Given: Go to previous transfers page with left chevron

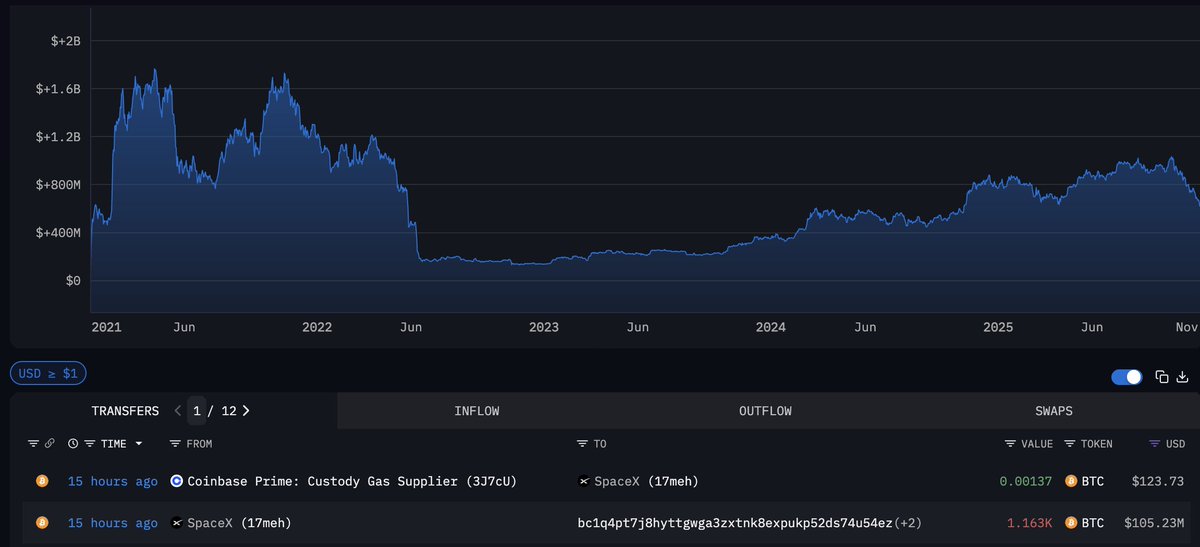Looking at the screenshot, I should (x=178, y=410).
